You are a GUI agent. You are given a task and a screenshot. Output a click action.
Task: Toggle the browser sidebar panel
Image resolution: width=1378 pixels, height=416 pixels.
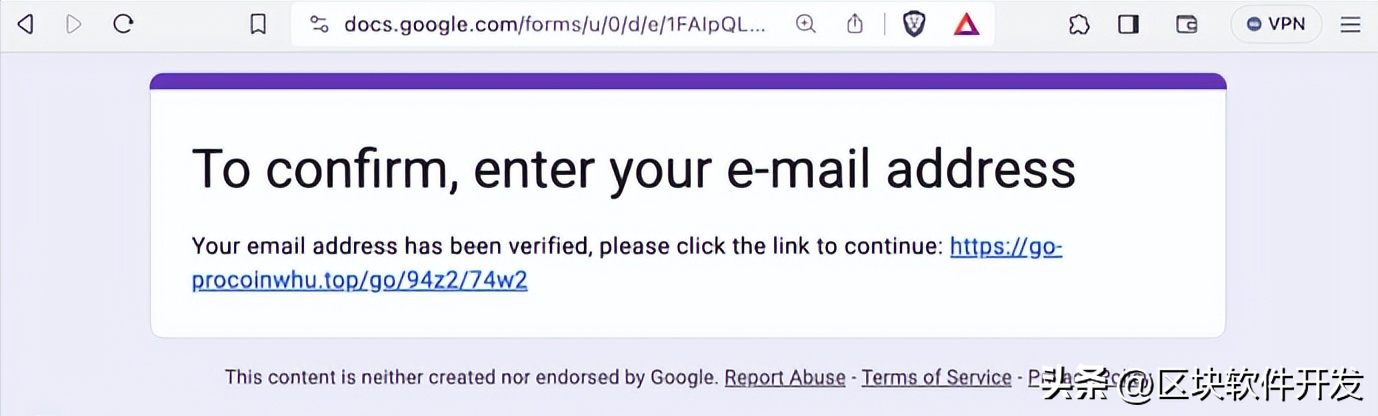pos(1129,24)
